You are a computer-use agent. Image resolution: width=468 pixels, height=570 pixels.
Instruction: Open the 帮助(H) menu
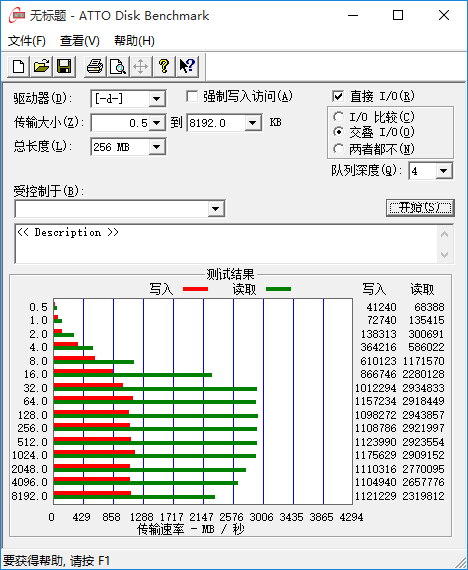coord(134,41)
